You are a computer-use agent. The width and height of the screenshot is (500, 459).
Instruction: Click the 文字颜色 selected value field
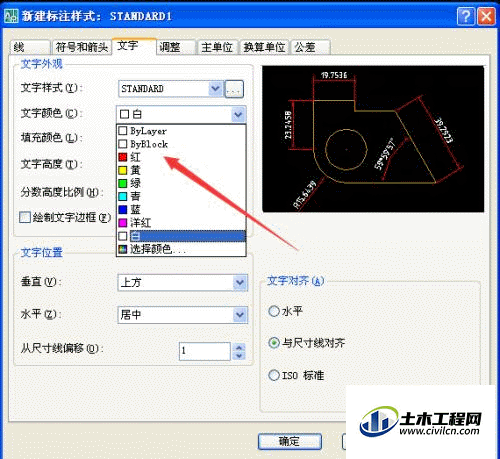coord(174,115)
